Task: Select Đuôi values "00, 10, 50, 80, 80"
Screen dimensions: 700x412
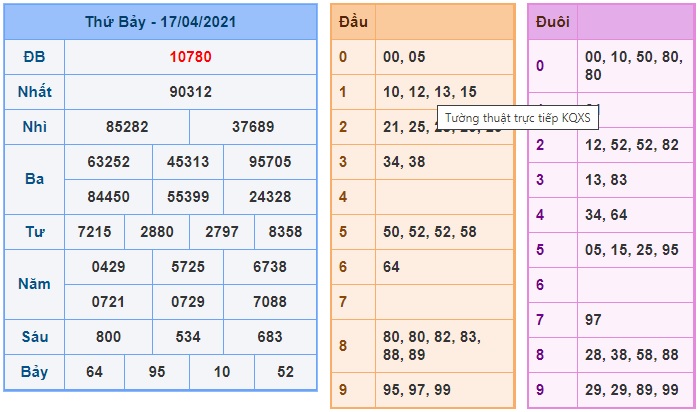Action: (x=634, y=66)
